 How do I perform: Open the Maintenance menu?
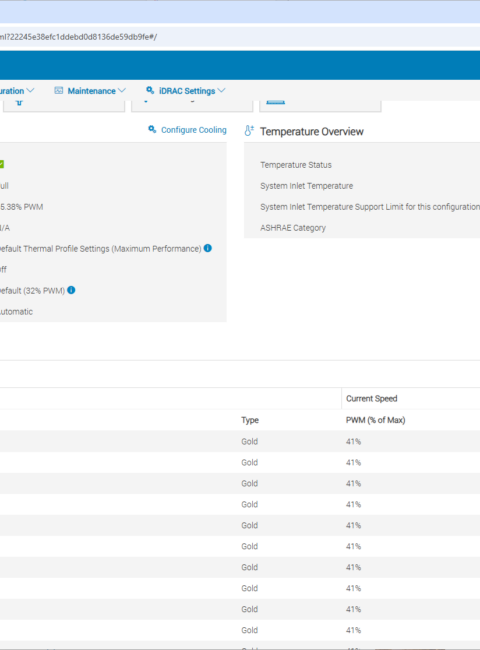pyautogui.click(x=90, y=91)
